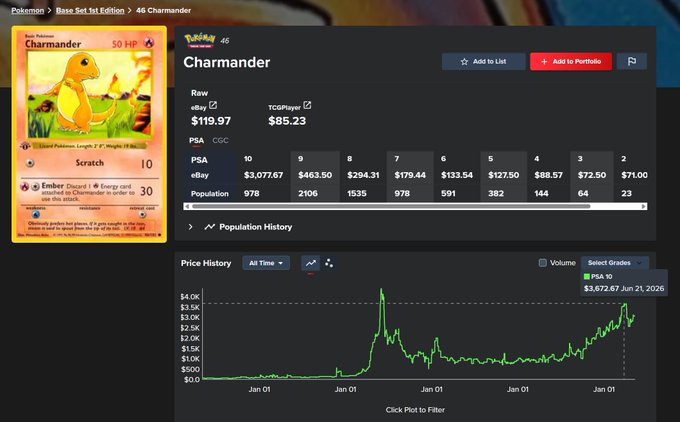Click the Price History heading
Screen dimensions: 680x422
pyautogui.click(x=206, y=263)
